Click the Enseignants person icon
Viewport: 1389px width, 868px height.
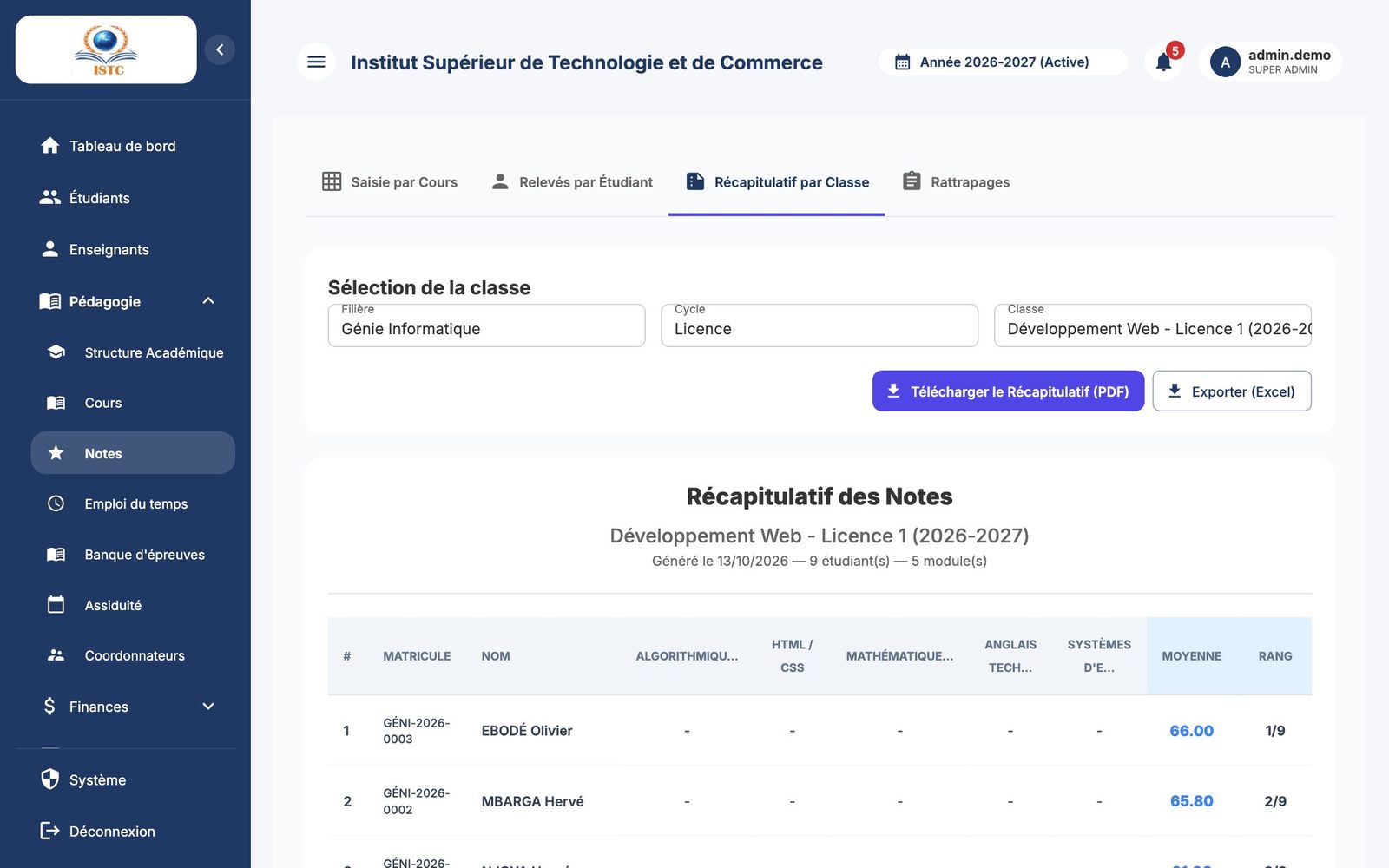pos(50,249)
